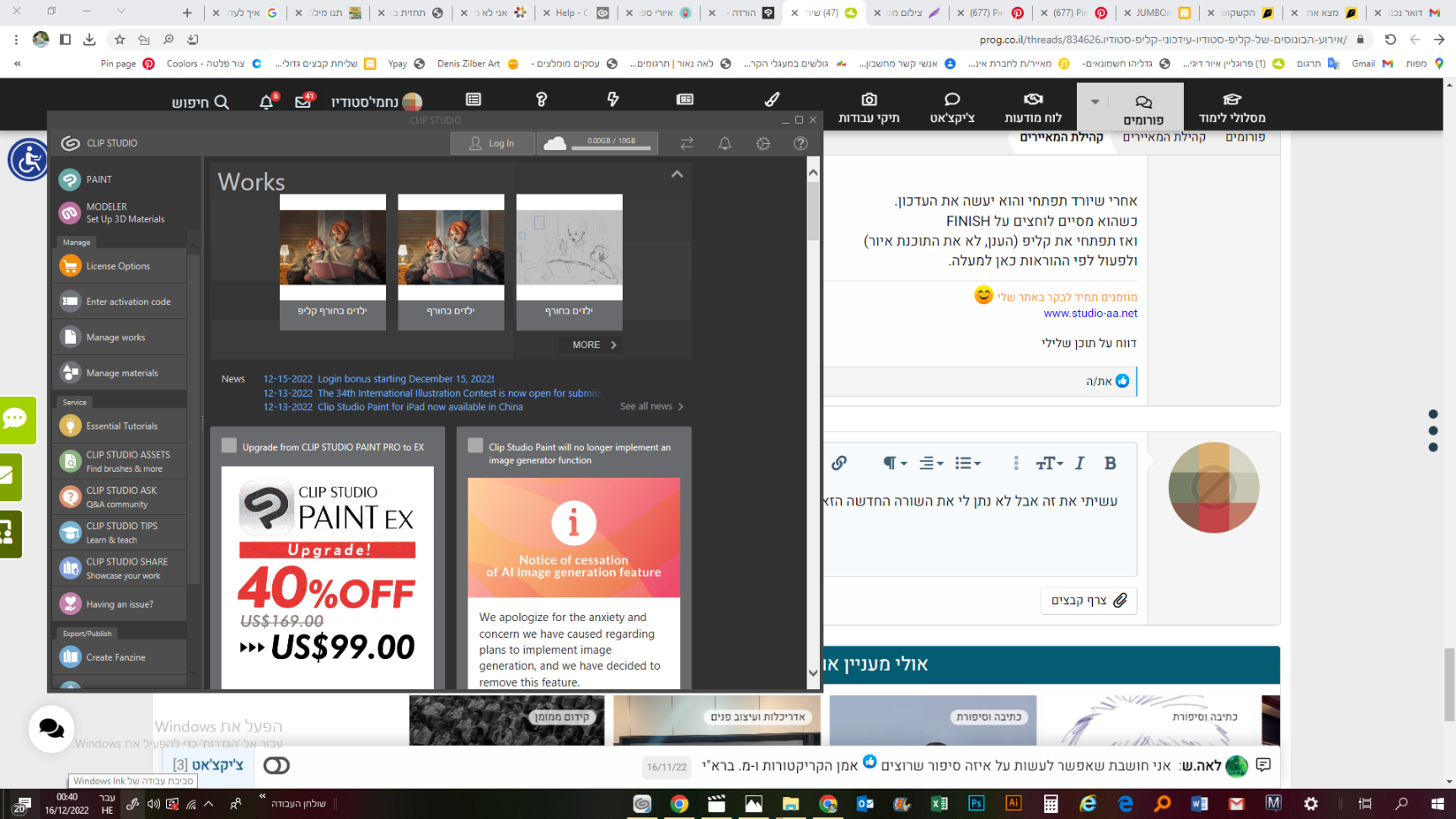Tick the Upgrade from PAINT PRO to EX checkbox
The image size is (1456, 819).
(229, 446)
